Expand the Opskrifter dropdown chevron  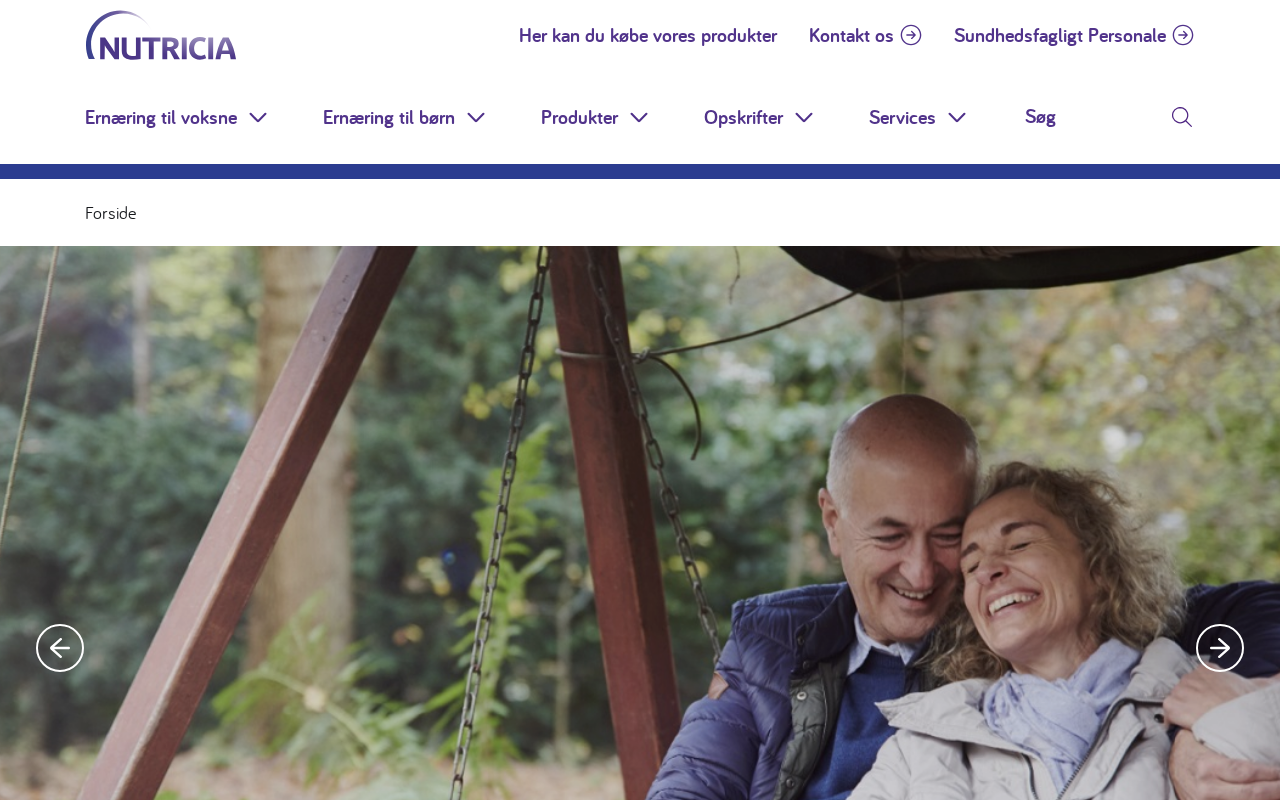(x=804, y=117)
